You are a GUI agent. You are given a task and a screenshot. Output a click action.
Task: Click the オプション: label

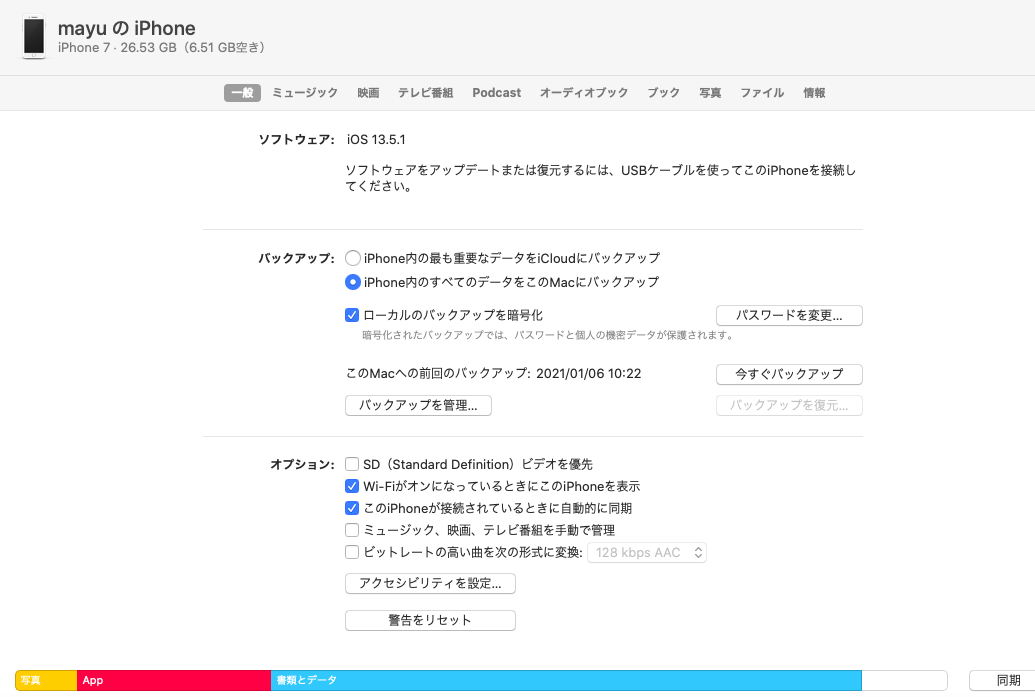(x=302, y=465)
